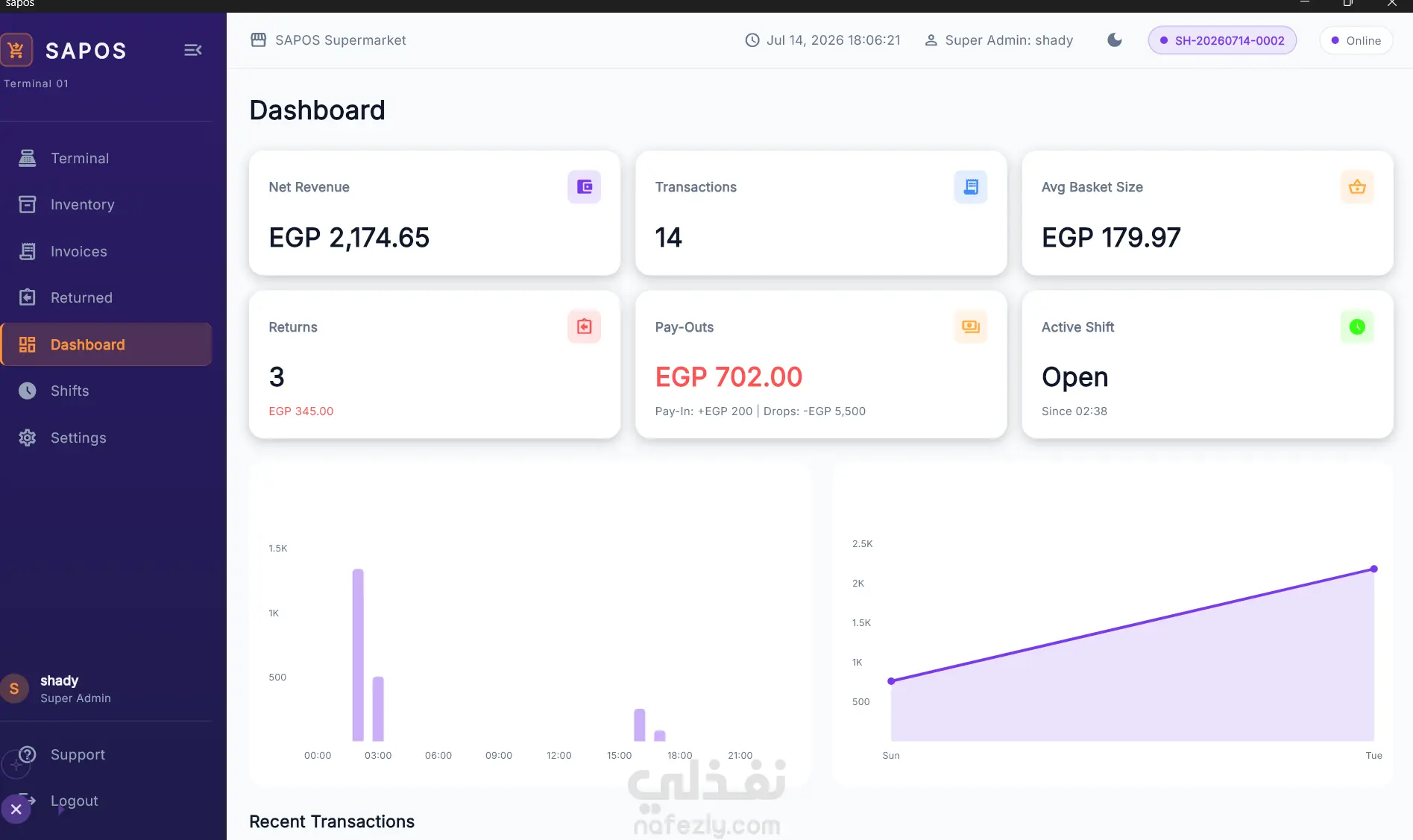Click the user icon beside Super Admin
Image resolution: width=1413 pixels, height=840 pixels.
tap(931, 40)
